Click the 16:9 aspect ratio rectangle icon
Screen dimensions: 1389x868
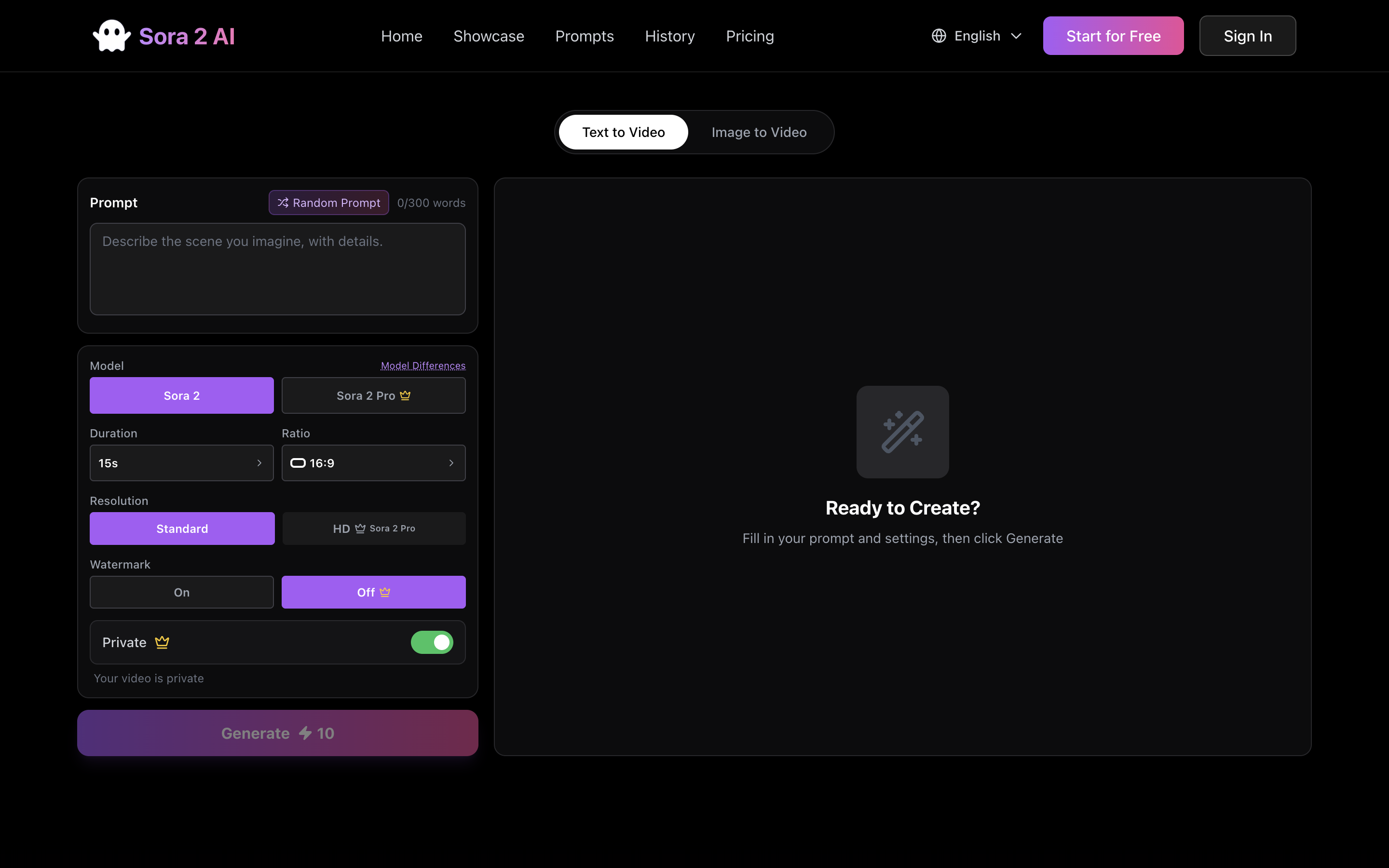click(298, 463)
